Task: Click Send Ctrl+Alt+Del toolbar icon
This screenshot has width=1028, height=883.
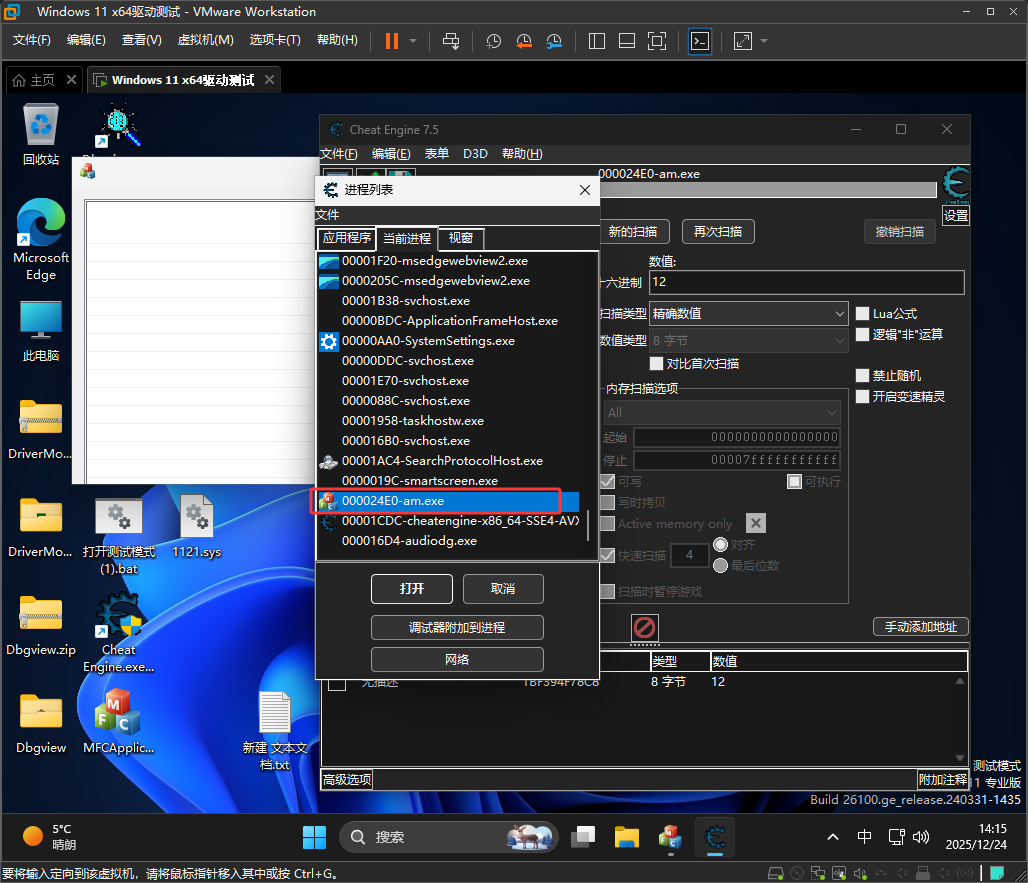Action: pos(451,41)
